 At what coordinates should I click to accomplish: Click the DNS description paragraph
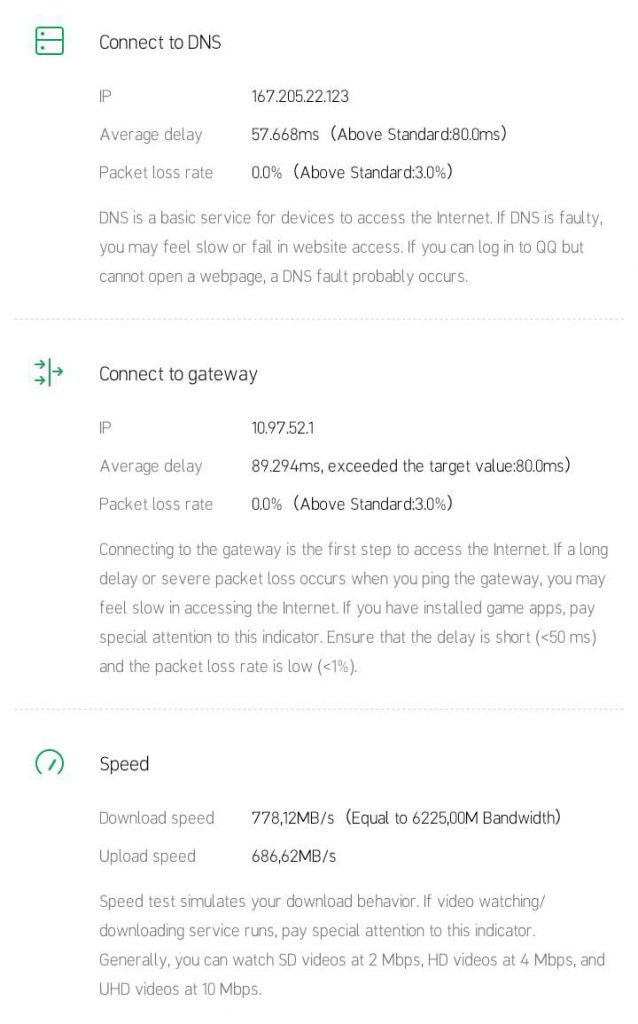(350, 247)
